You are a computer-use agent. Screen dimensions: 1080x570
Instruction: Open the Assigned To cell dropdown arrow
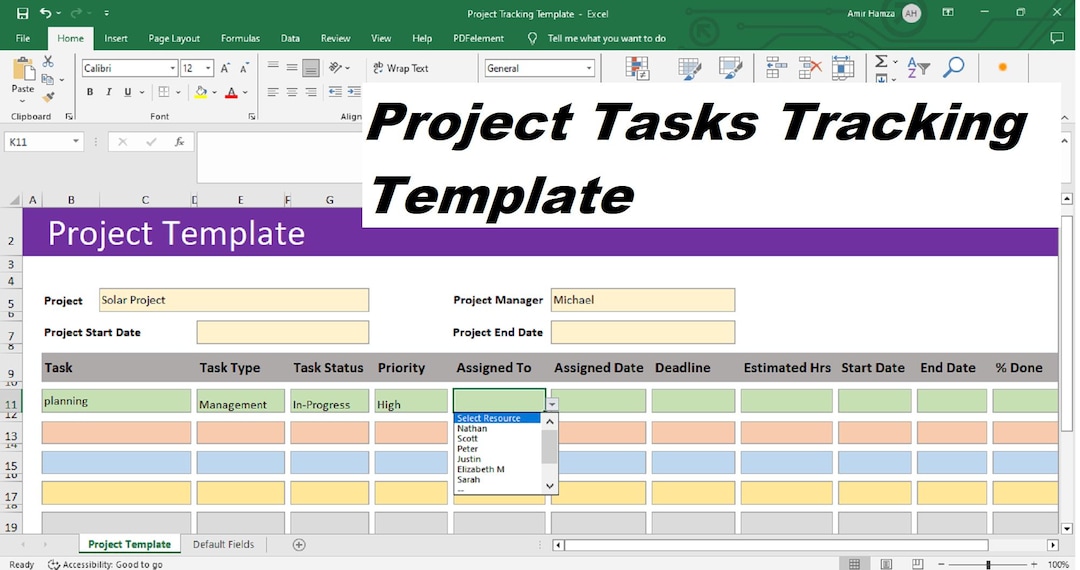[x=552, y=404]
